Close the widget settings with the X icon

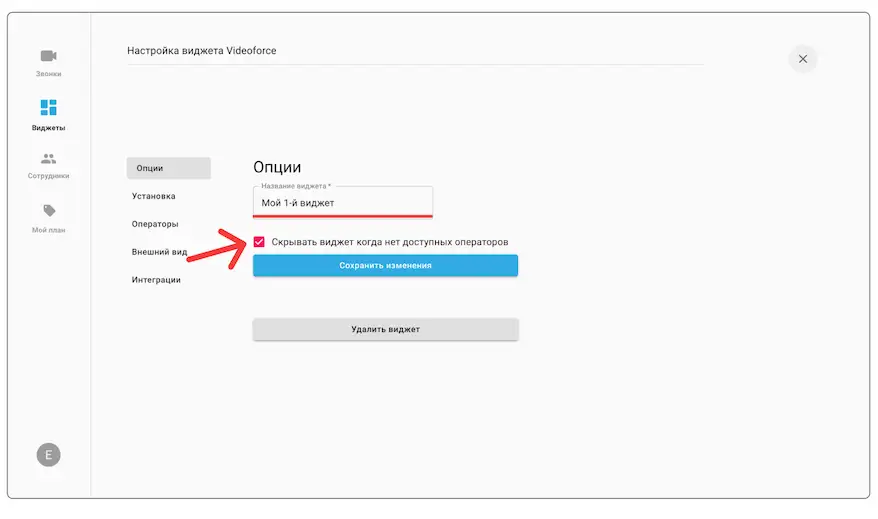(802, 59)
